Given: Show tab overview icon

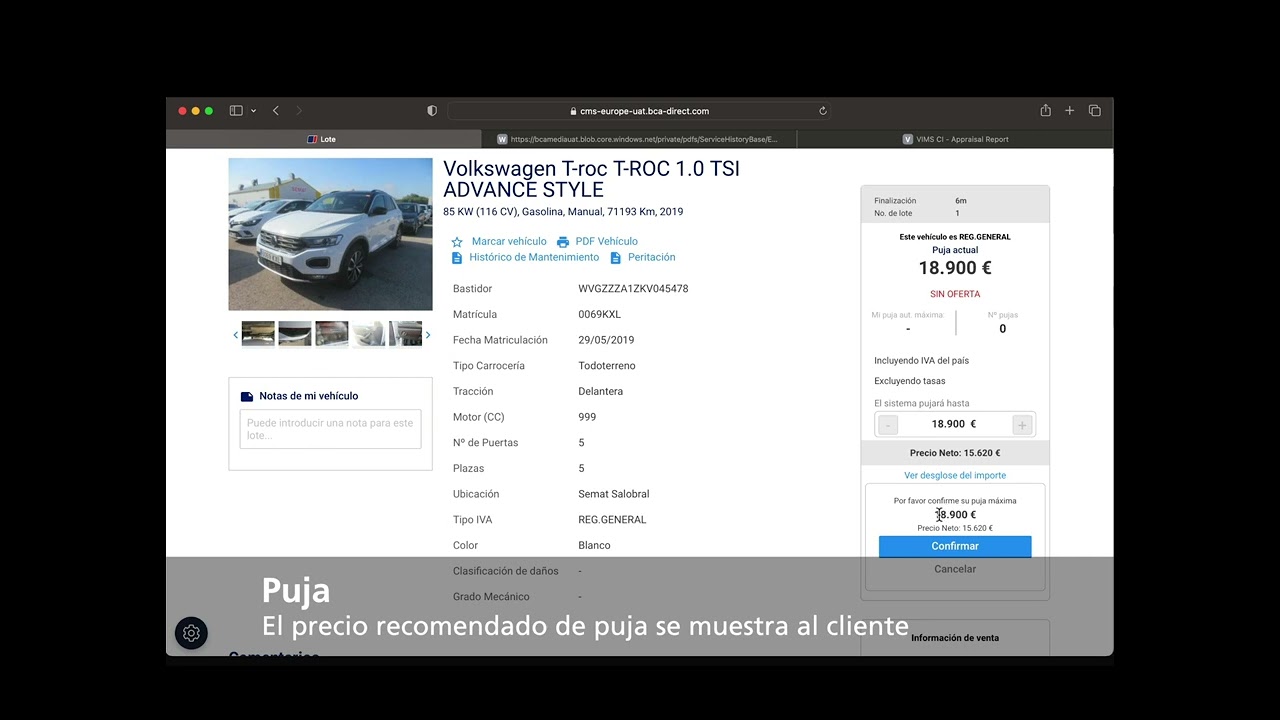Looking at the screenshot, I should pos(1094,111).
